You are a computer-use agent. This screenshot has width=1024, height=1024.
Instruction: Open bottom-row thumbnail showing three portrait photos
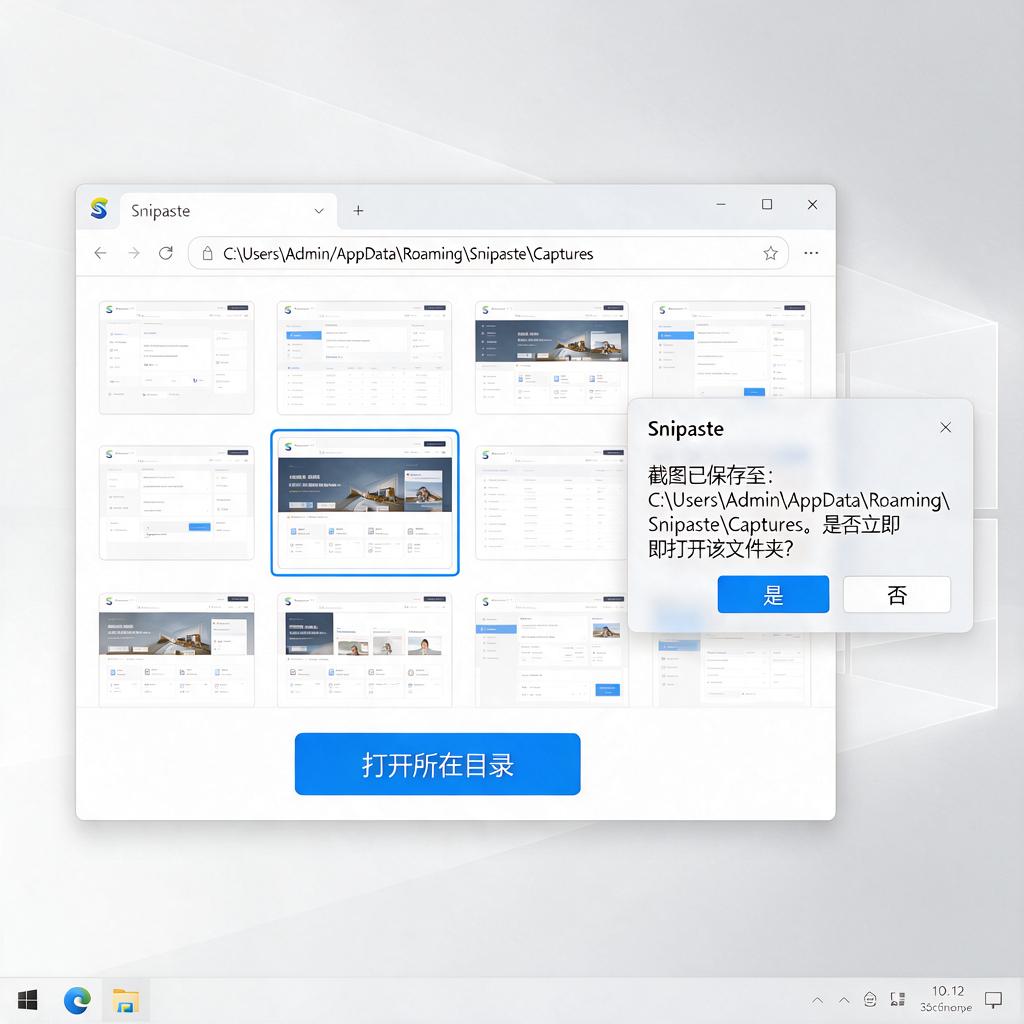(x=364, y=650)
